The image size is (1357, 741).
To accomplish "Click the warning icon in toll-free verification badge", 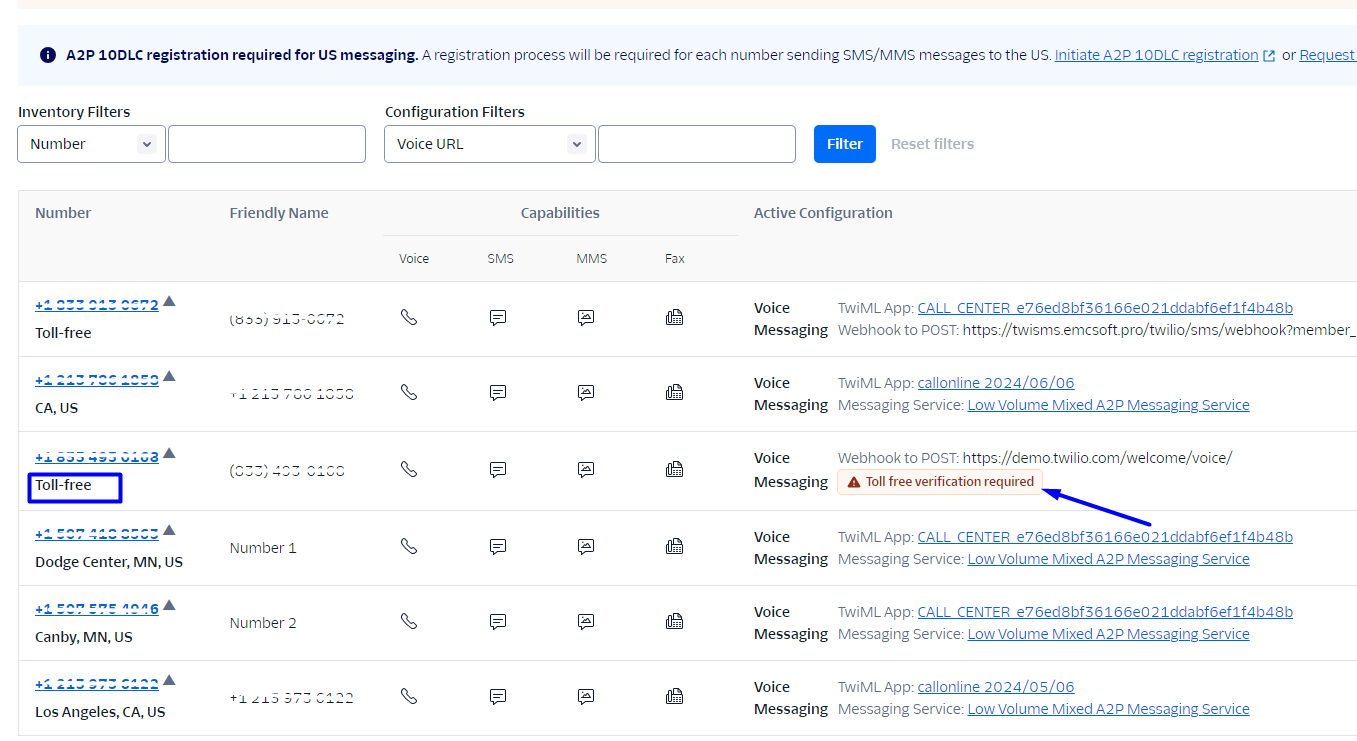I will pyautogui.click(x=853, y=482).
